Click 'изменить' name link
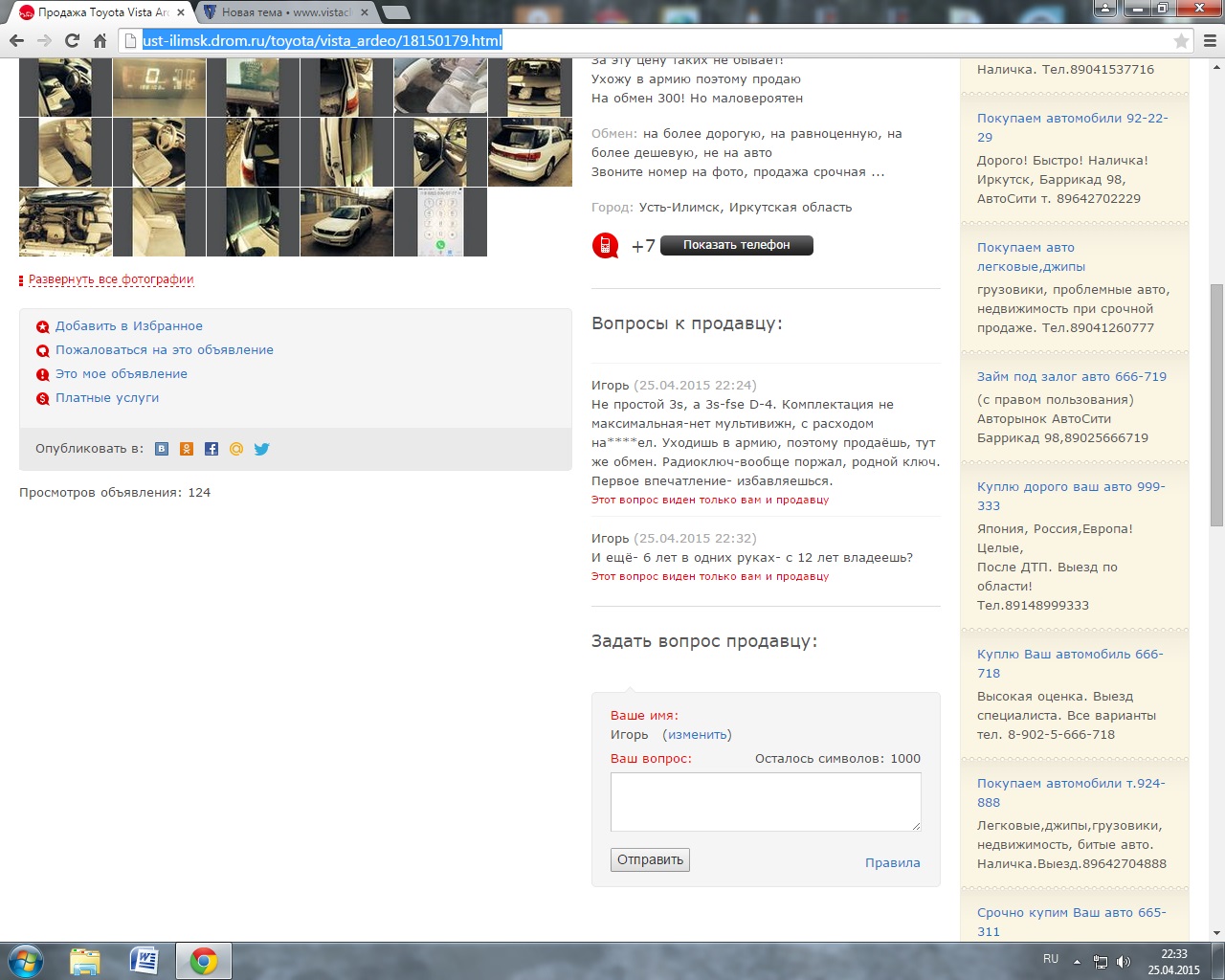Image resolution: width=1225 pixels, height=980 pixels. coord(697,735)
